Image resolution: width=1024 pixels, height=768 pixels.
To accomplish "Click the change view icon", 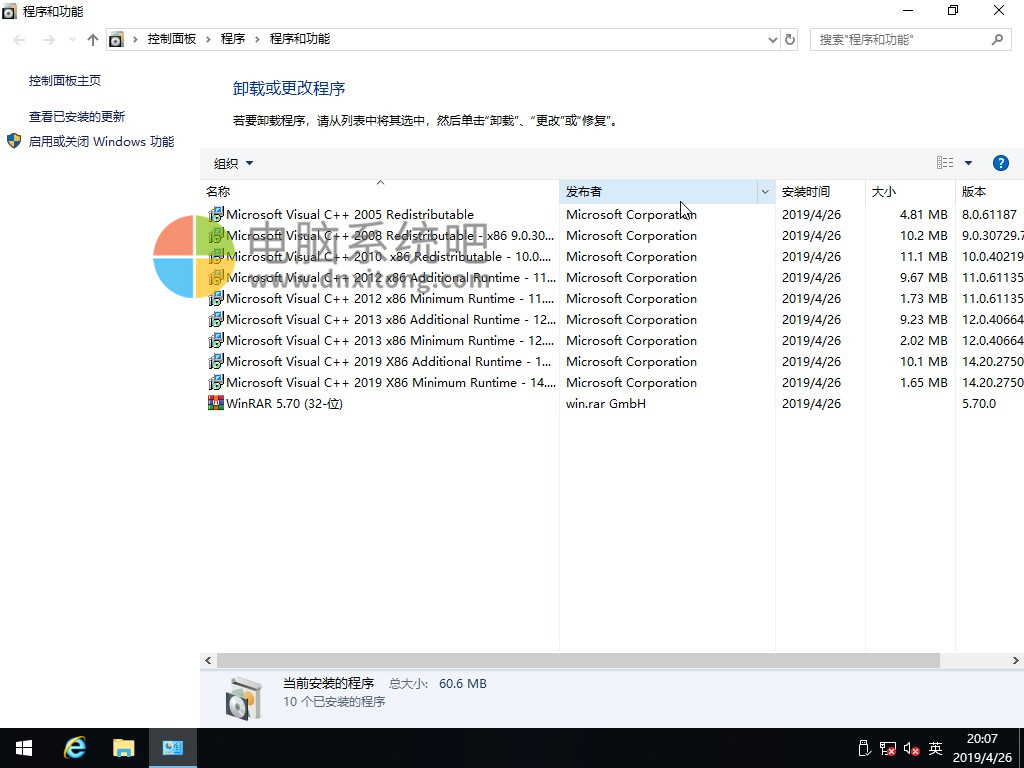I will (945, 163).
